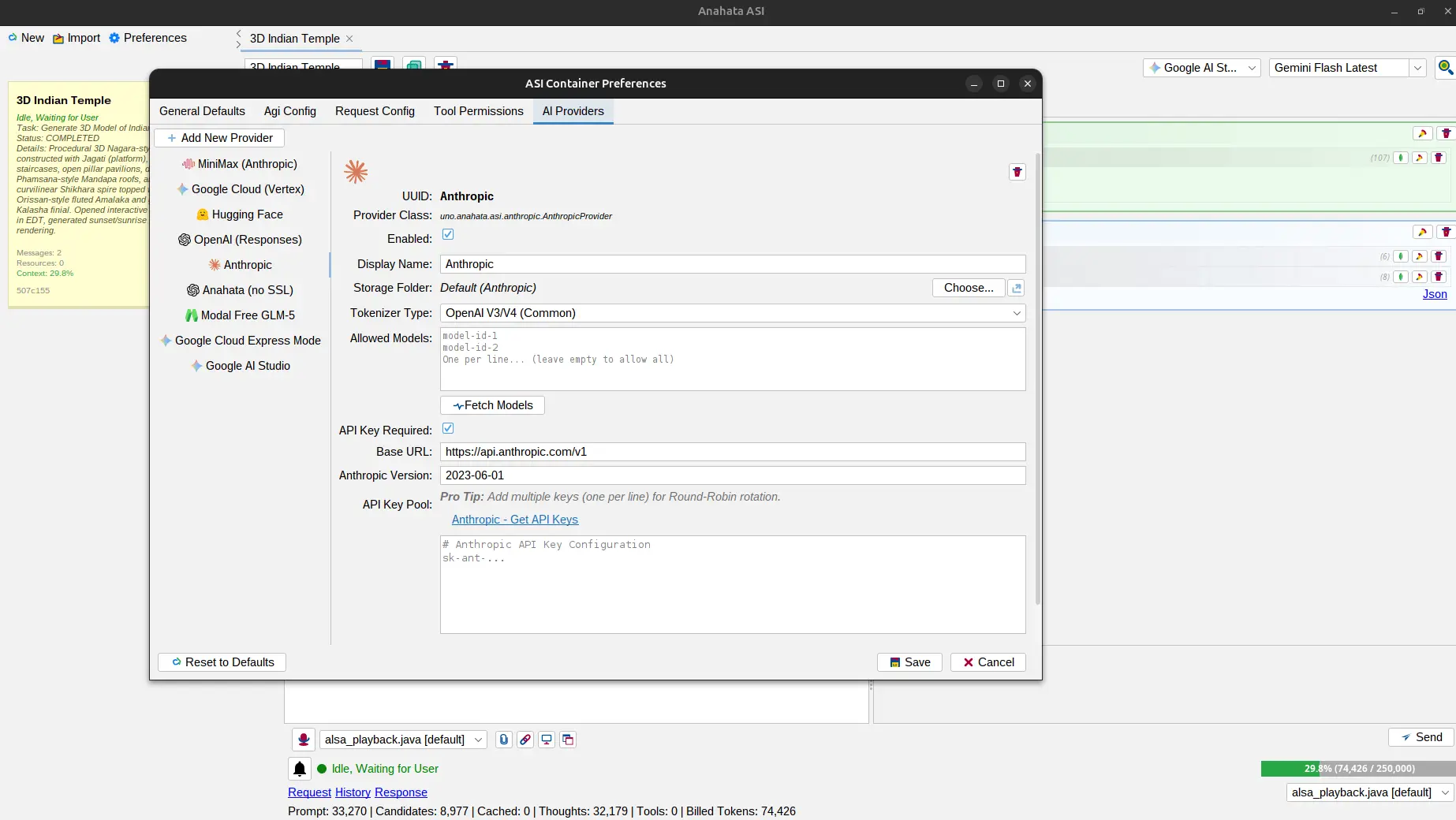Switch to the Agi Config tab
1456x820 pixels.
(x=289, y=111)
